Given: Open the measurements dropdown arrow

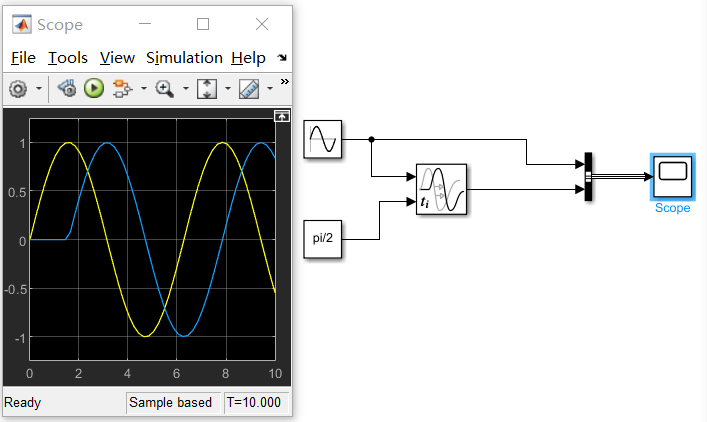Looking at the screenshot, I should click(270, 88).
